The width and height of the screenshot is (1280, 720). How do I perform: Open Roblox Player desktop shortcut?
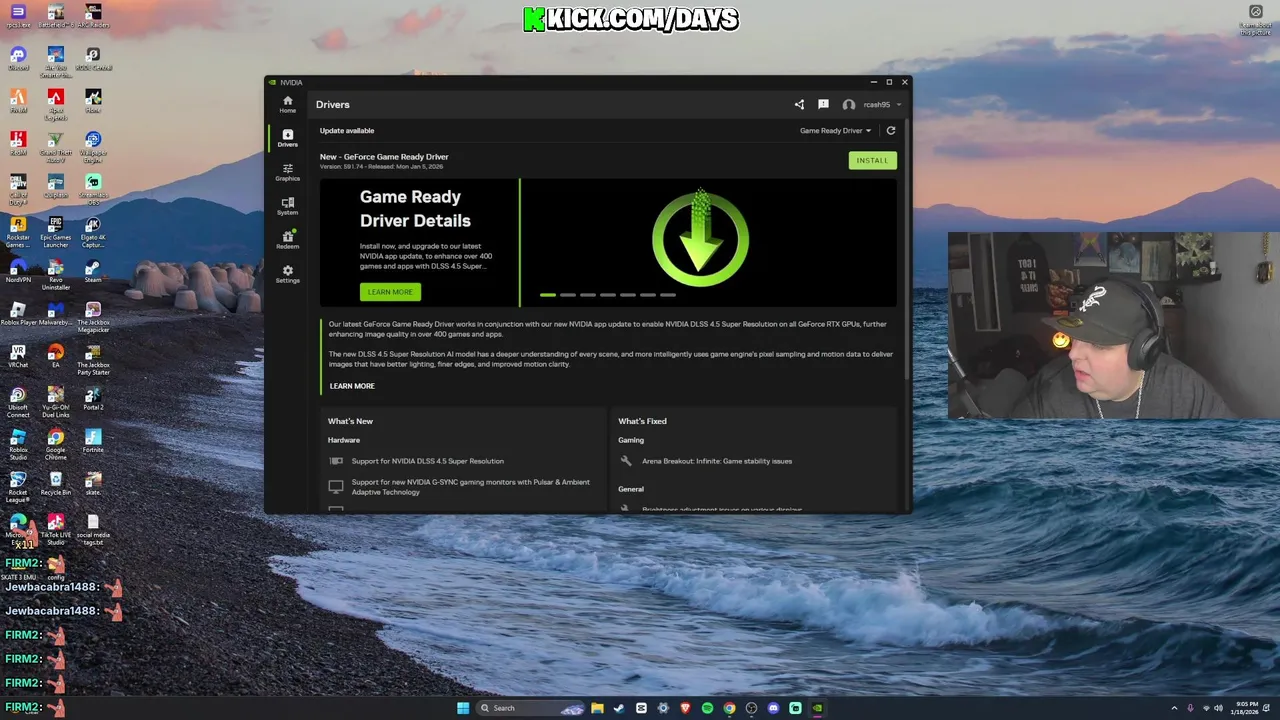pos(18,314)
